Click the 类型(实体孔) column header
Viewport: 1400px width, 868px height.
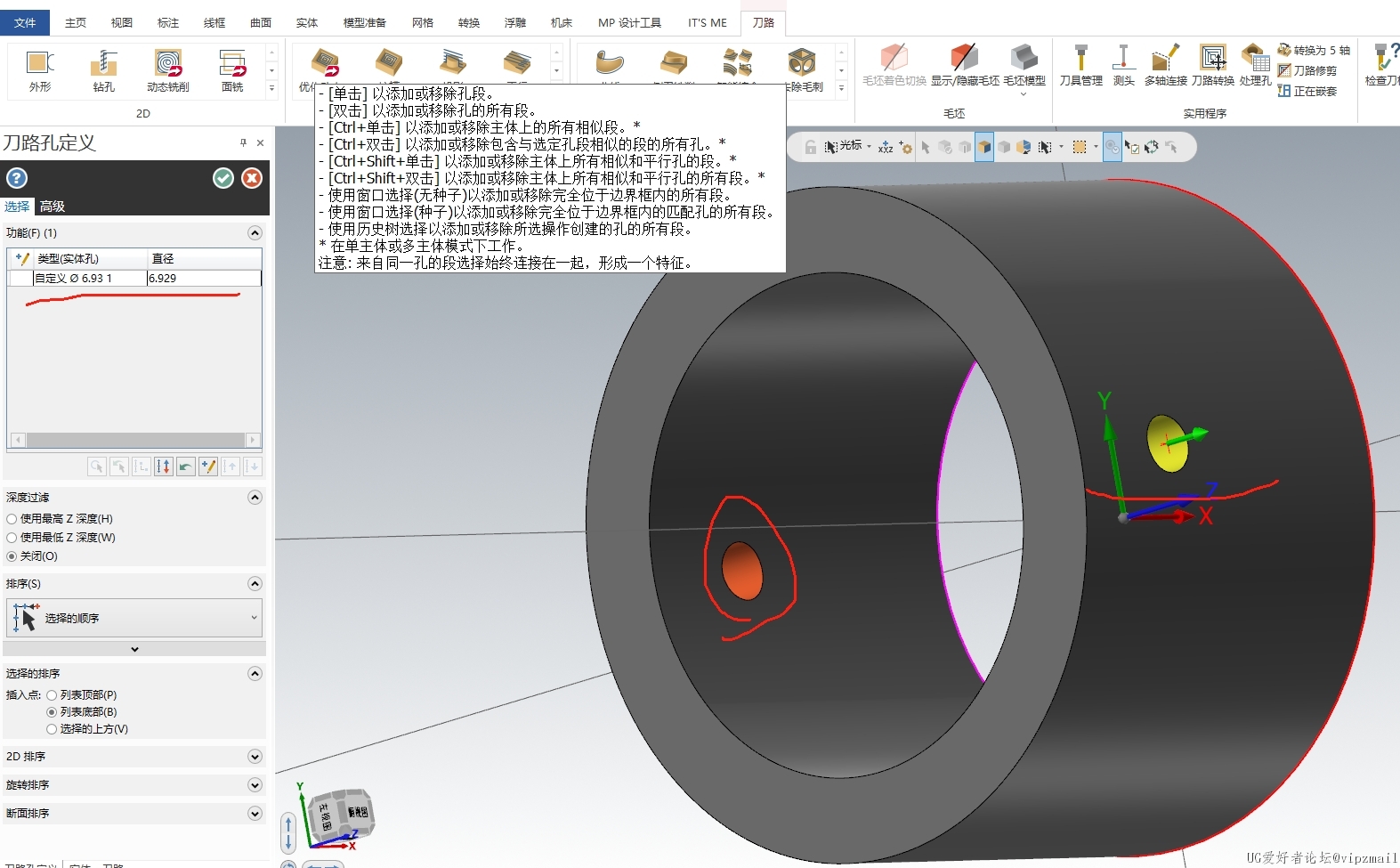click(90, 258)
